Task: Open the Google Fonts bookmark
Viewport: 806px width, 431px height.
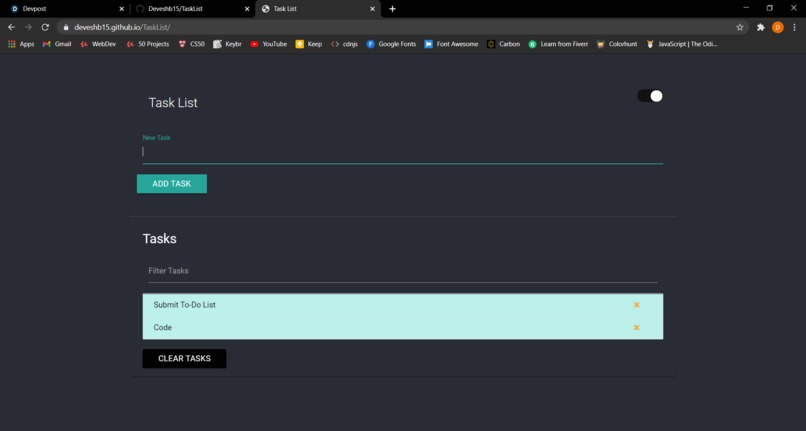Action: 391,44
